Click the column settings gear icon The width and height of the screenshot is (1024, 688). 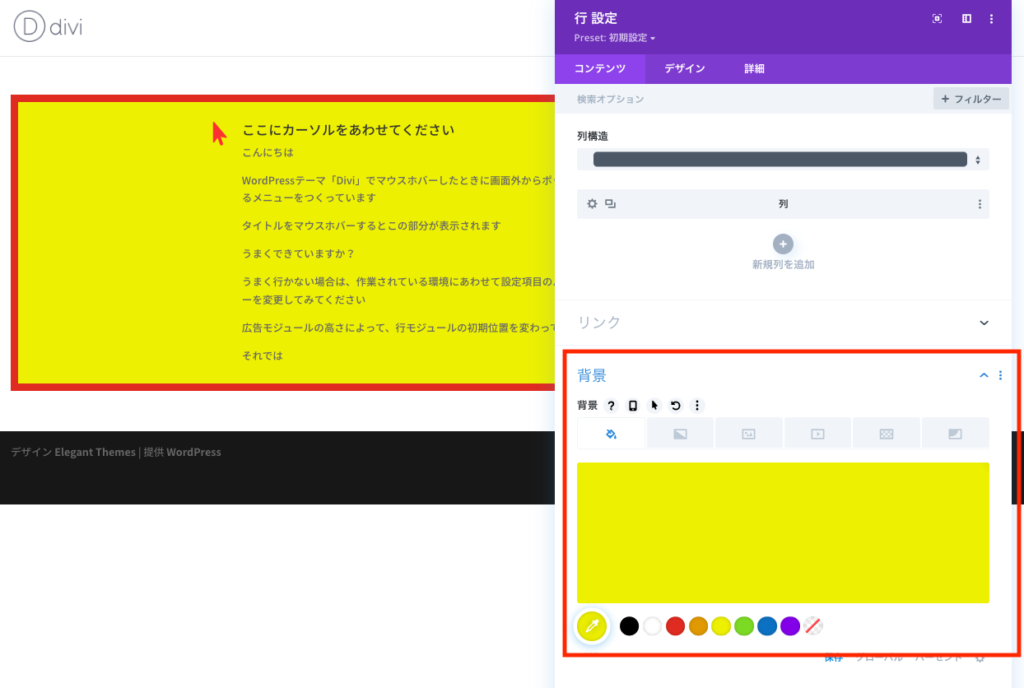click(592, 204)
